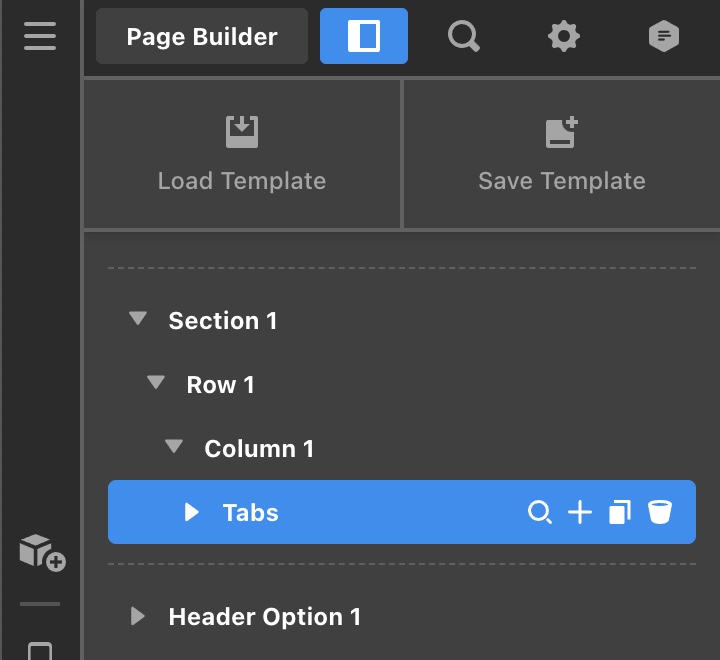Screen dimensions: 720x660
Task: Collapse the Row 1 disclosure triangle
Action: 156,382
